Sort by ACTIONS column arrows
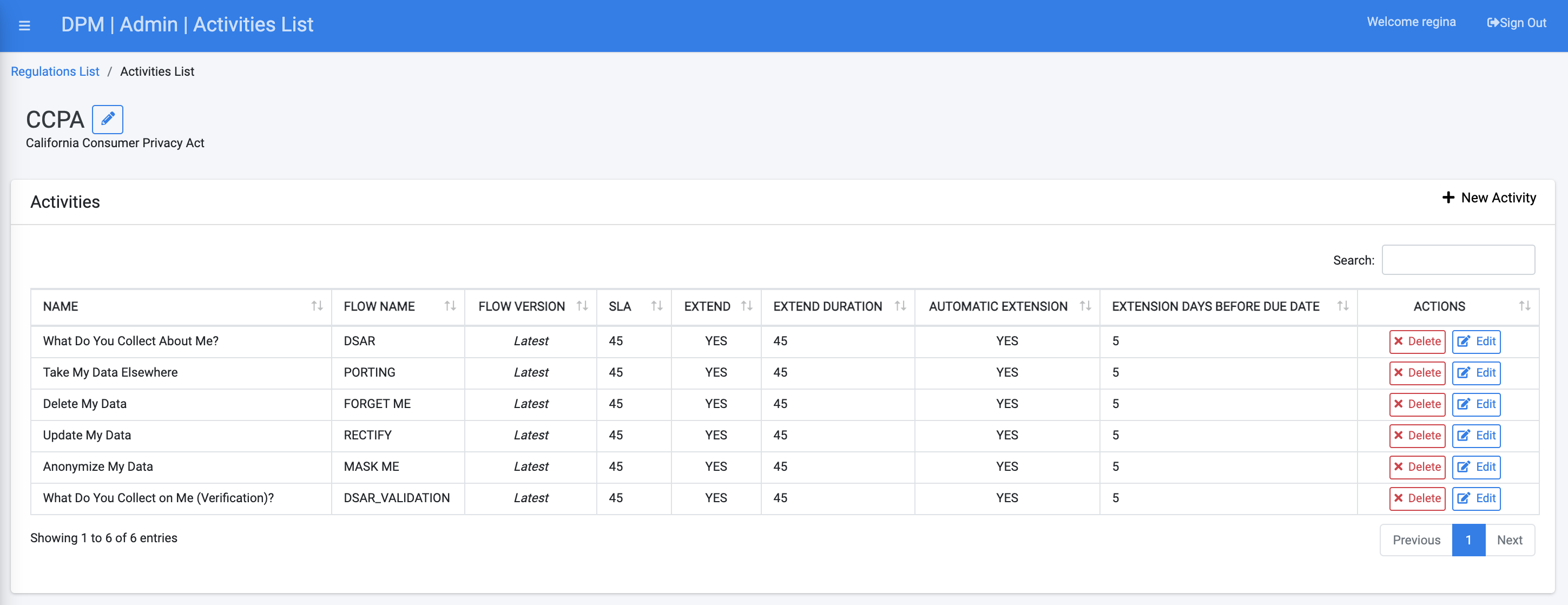Viewport: 1568px width, 605px height. pyautogui.click(x=1525, y=306)
